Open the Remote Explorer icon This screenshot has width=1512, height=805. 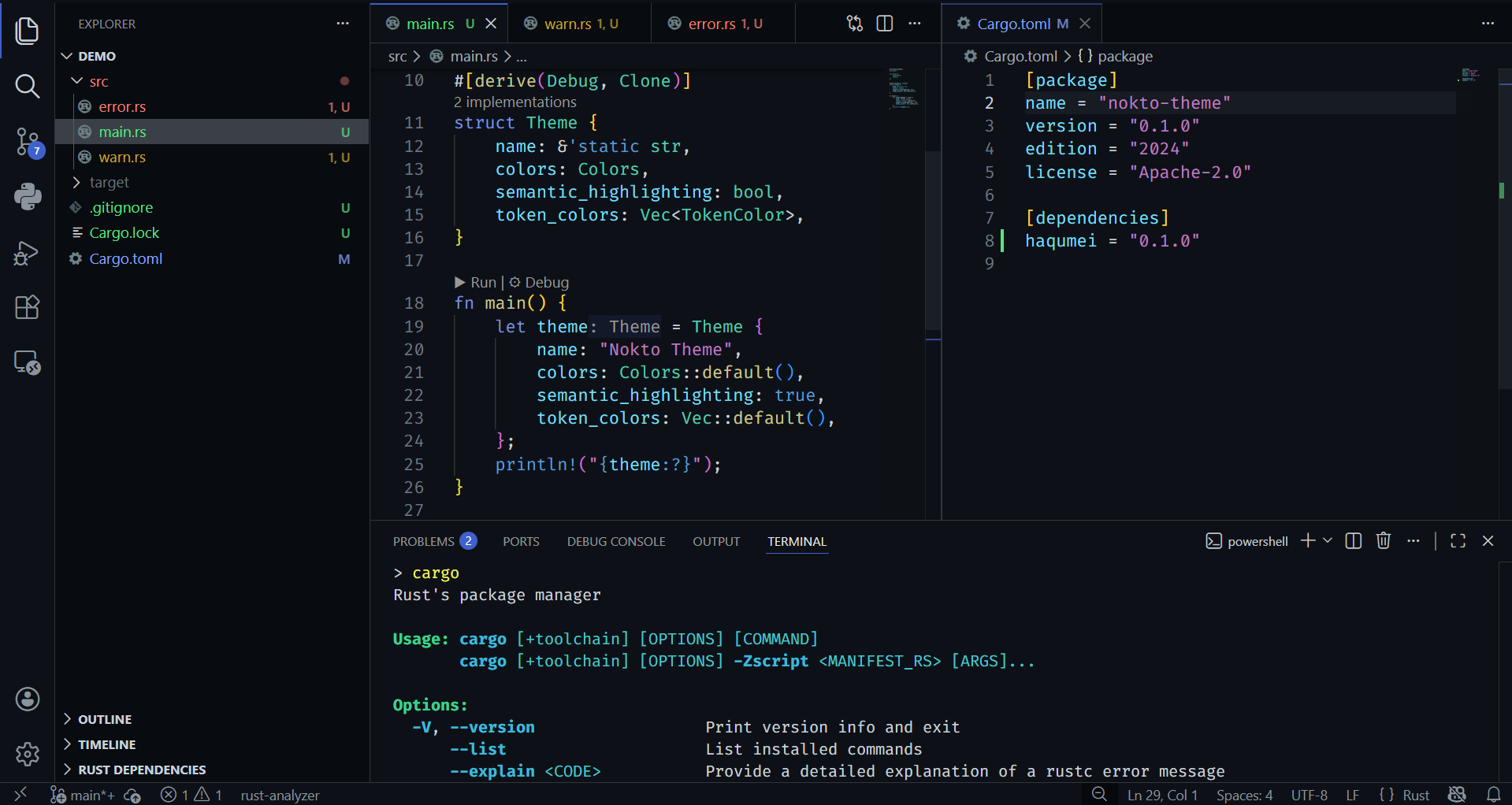pos(27,362)
